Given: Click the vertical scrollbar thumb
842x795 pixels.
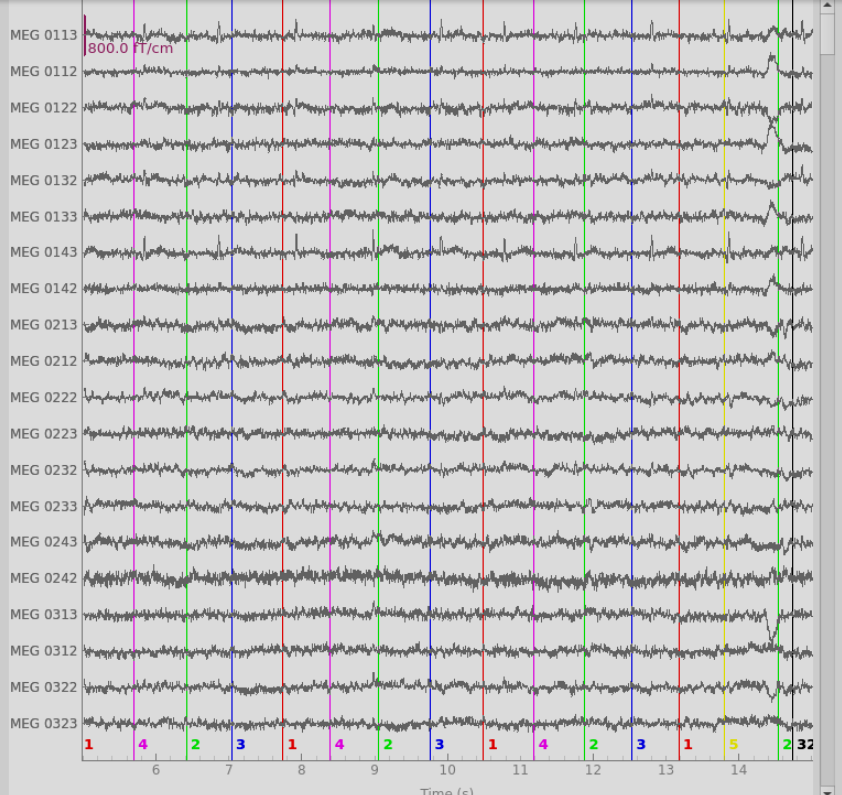Looking at the screenshot, I should coord(827,33).
